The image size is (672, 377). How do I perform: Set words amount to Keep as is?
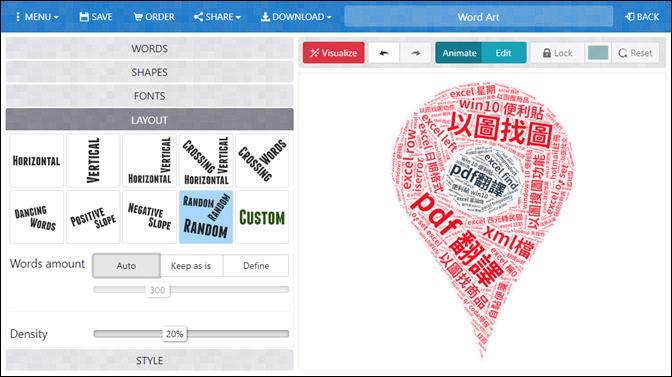[191, 266]
